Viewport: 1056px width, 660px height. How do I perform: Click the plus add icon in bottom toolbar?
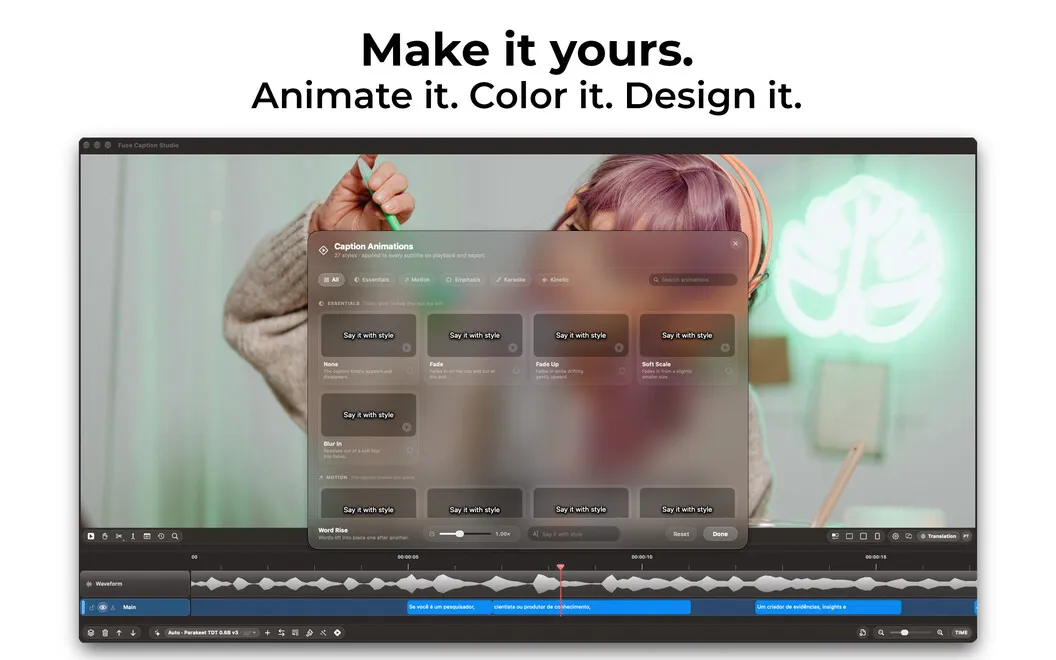pyautogui.click(x=267, y=632)
